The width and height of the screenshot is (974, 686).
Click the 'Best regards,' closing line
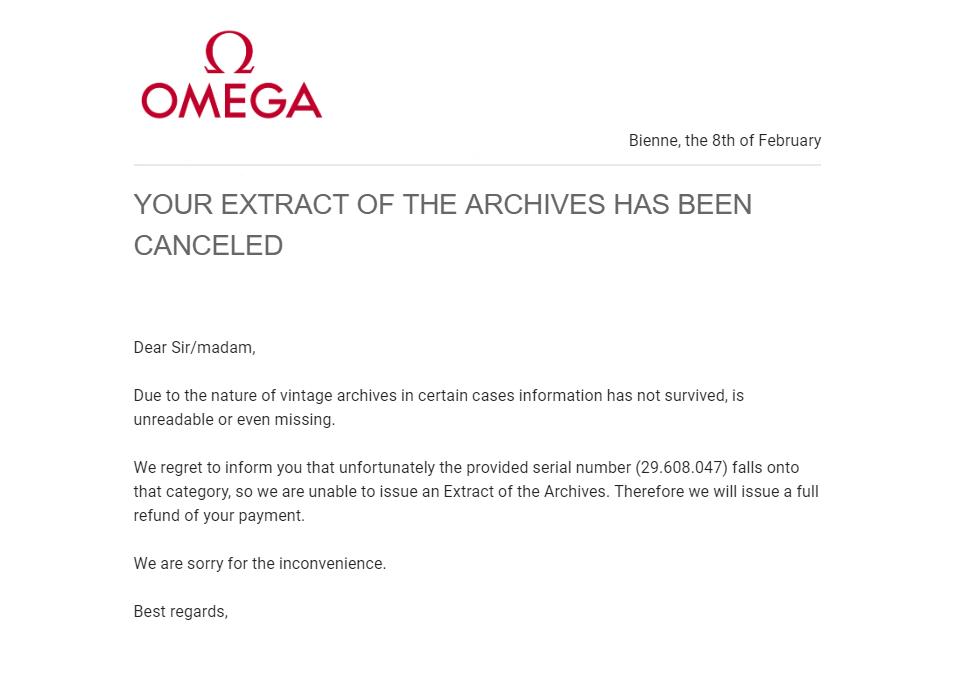[181, 612]
